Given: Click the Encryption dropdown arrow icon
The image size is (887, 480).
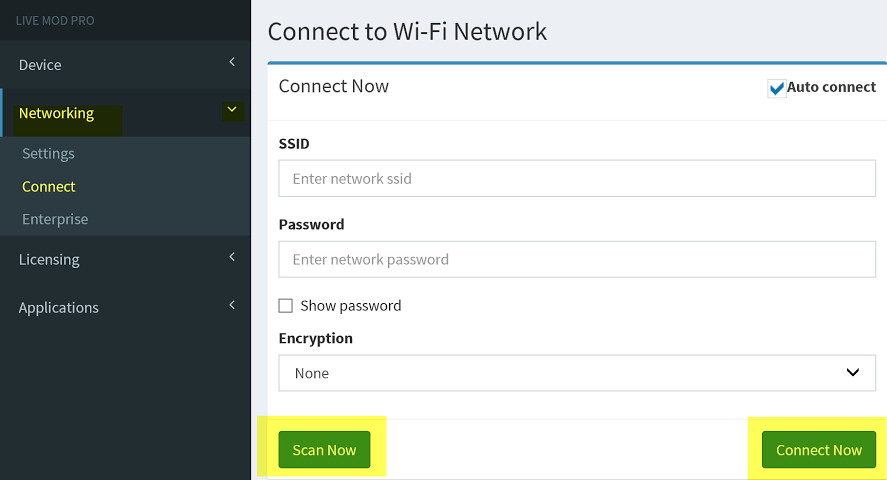Looking at the screenshot, I should pos(852,373).
